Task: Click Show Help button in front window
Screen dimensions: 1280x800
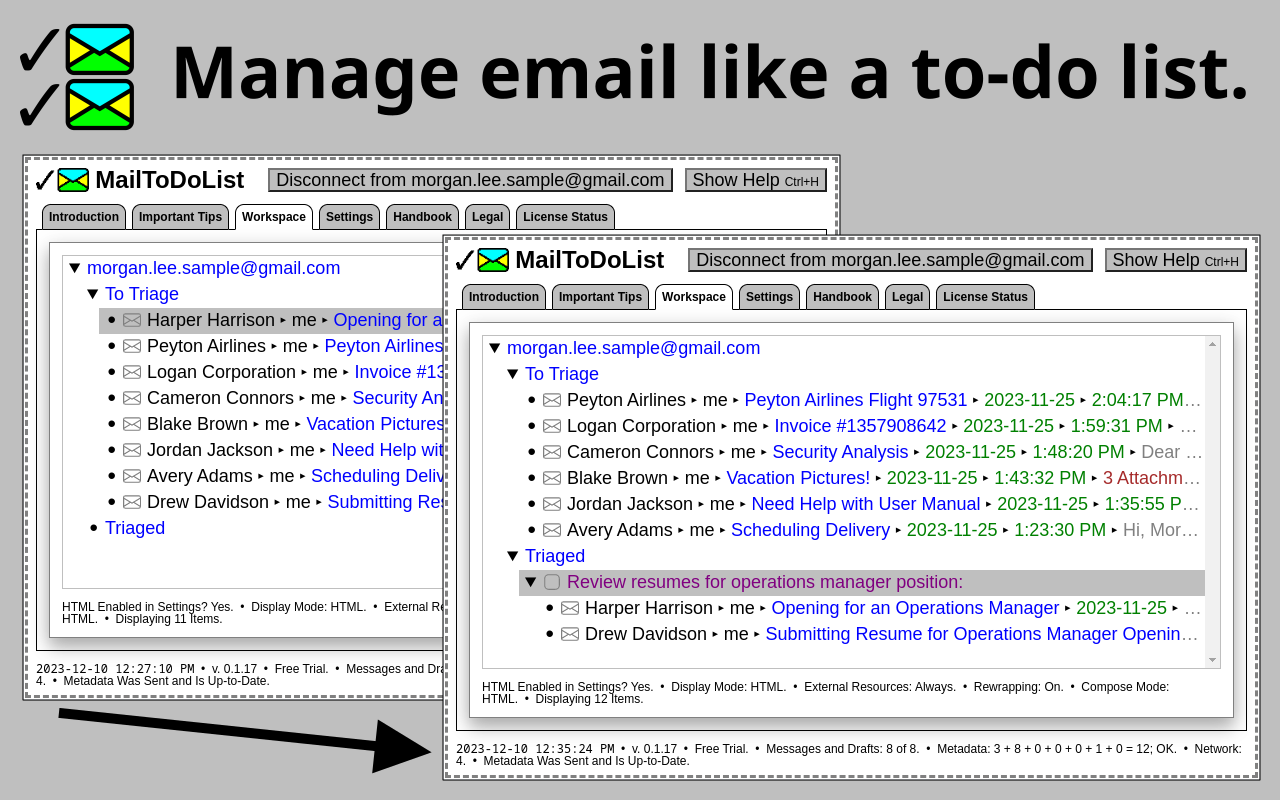Action: click(x=1176, y=260)
